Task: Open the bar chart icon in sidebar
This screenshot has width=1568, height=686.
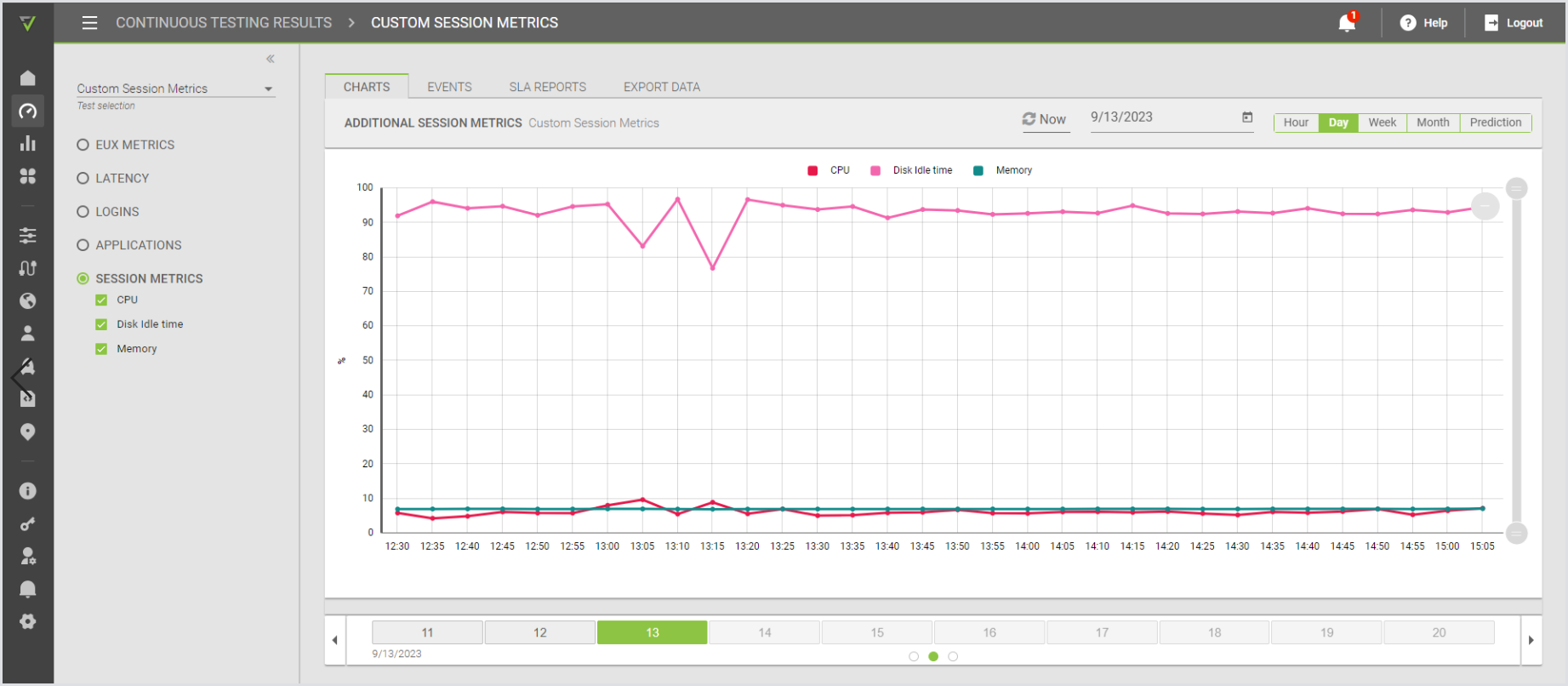Action: click(28, 143)
